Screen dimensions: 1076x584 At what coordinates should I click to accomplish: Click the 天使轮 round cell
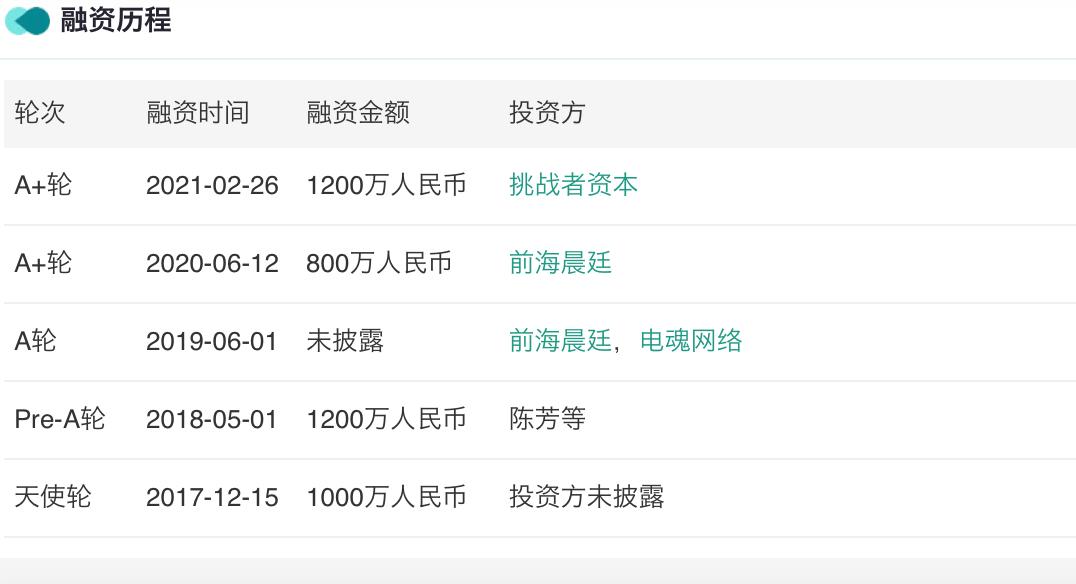[x=53, y=497]
